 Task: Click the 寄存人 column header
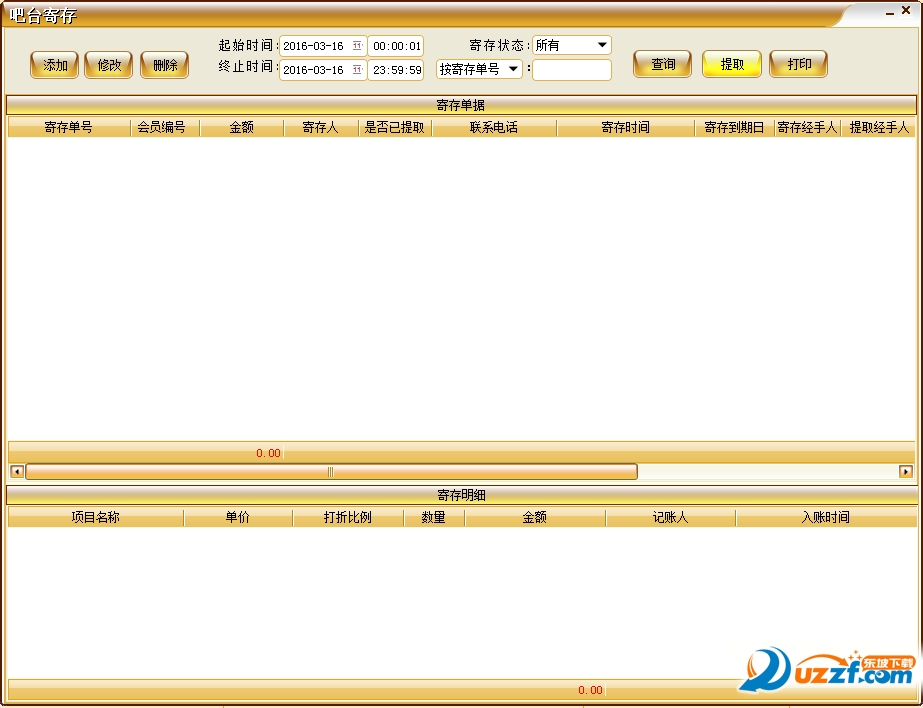tap(320, 127)
